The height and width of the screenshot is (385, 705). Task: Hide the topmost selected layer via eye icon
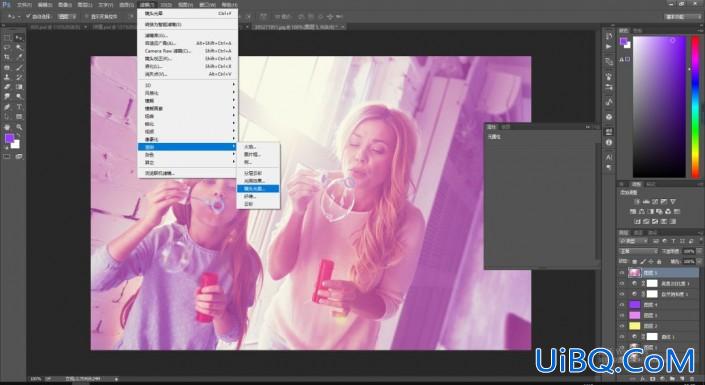point(622,273)
